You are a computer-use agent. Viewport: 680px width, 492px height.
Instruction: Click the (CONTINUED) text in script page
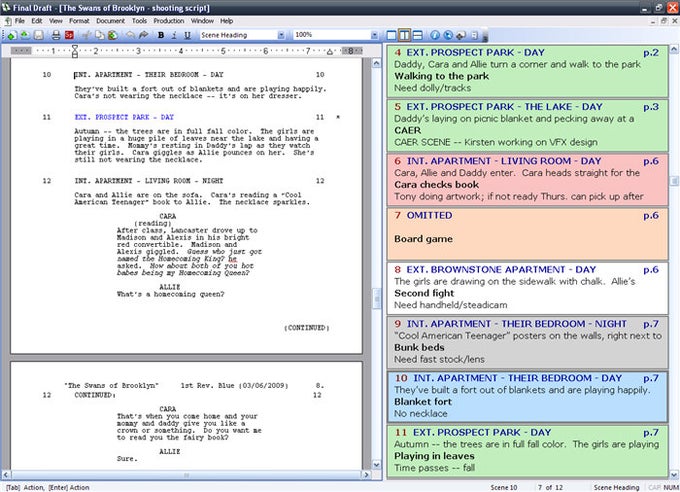pyautogui.click(x=307, y=328)
